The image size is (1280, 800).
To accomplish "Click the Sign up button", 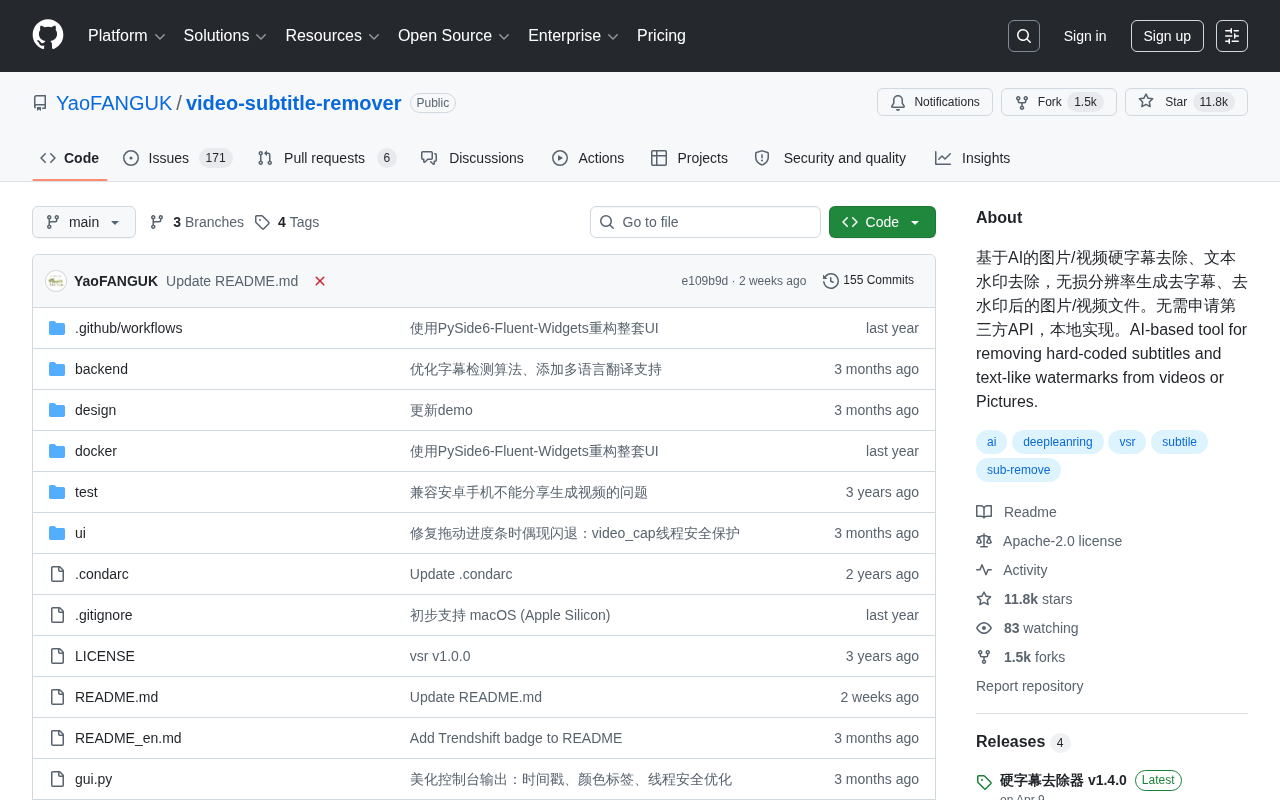I will click(1167, 36).
